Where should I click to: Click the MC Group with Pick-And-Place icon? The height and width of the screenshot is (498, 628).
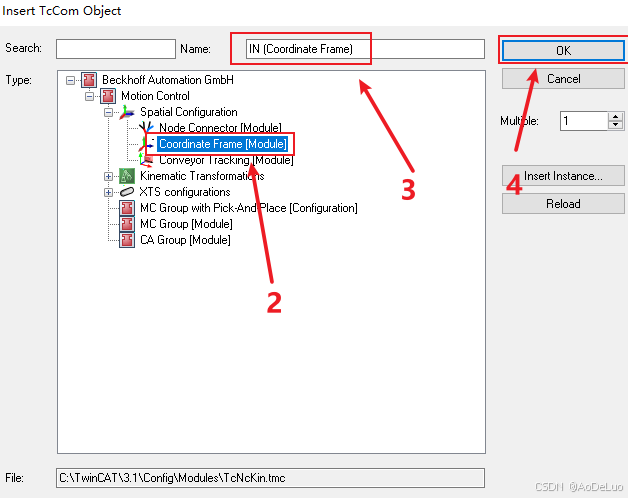127,208
